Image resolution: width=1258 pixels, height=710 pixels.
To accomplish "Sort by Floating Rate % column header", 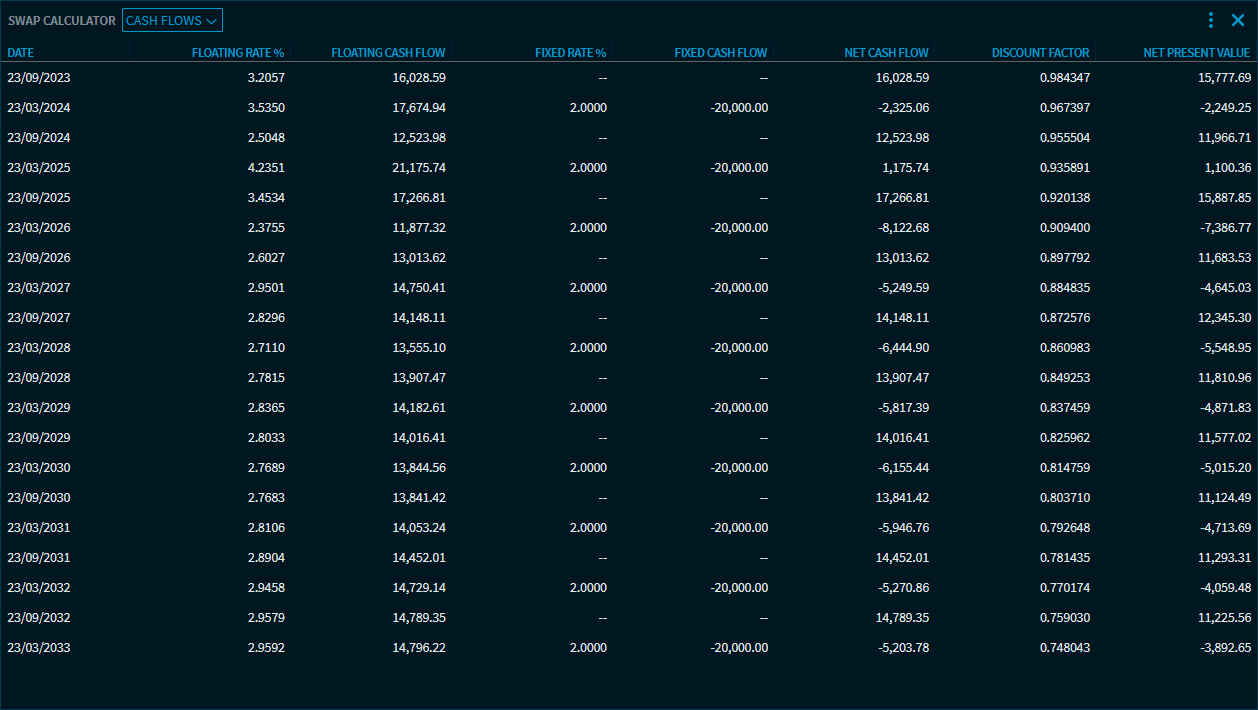I will [x=238, y=53].
